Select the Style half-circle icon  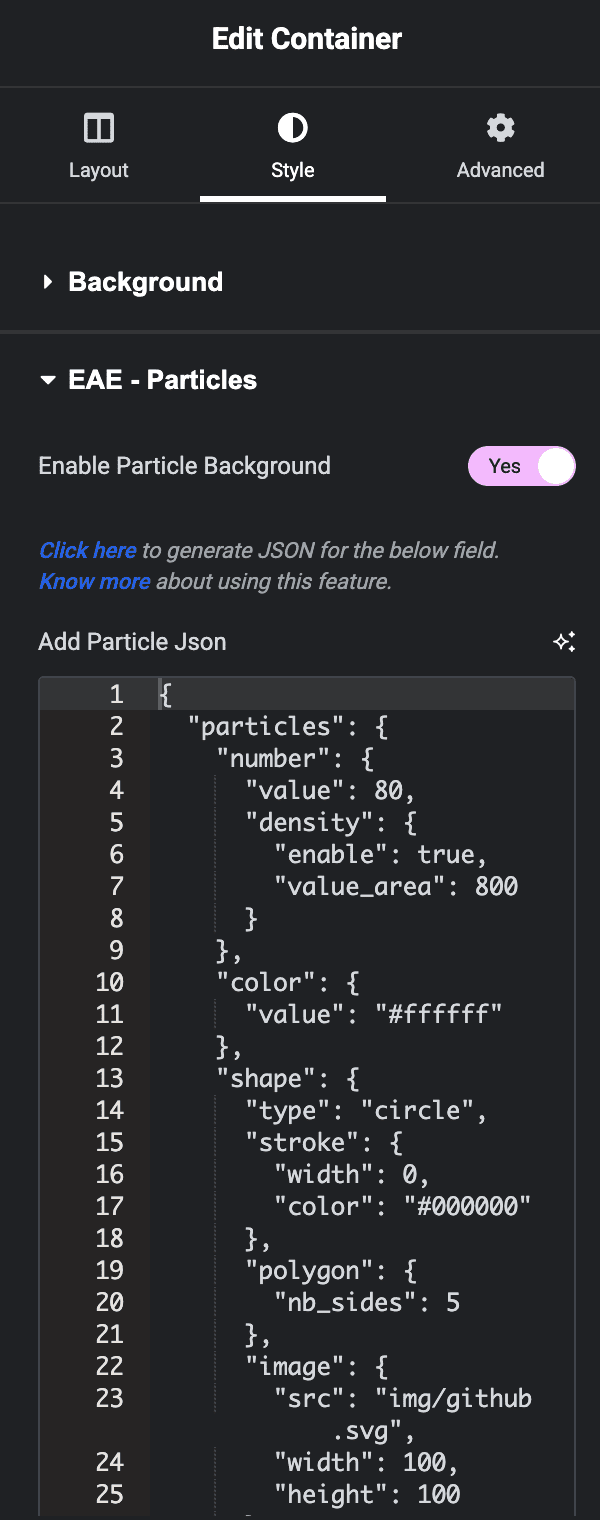292,127
